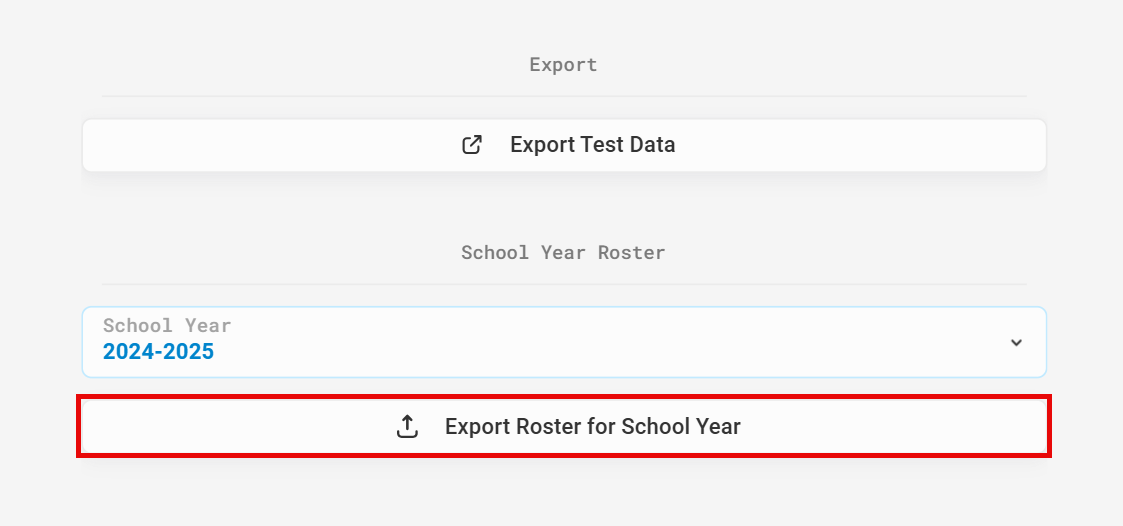Image resolution: width=1123 pixels, height=526 pixels.
Task: Click the divider line under the Export heading
Action: (564, 96)
